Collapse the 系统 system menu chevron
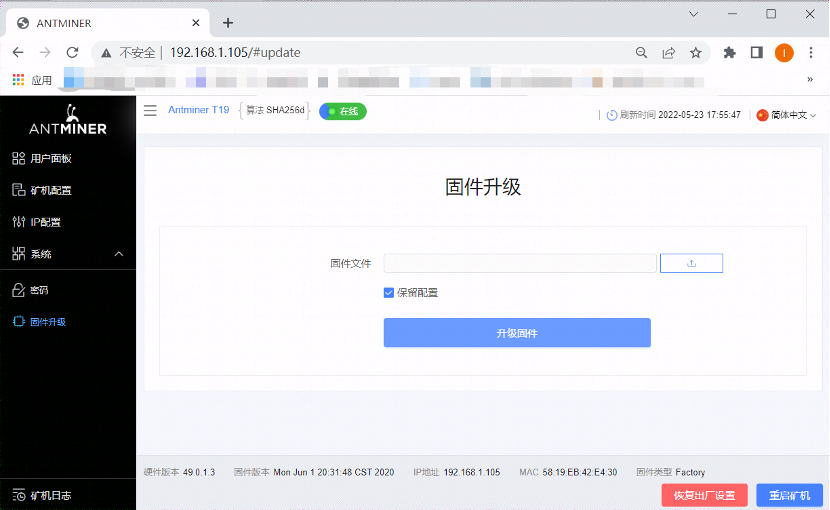Screen dimensions: 830x510 pyautogui.click(x=119, y=254)
